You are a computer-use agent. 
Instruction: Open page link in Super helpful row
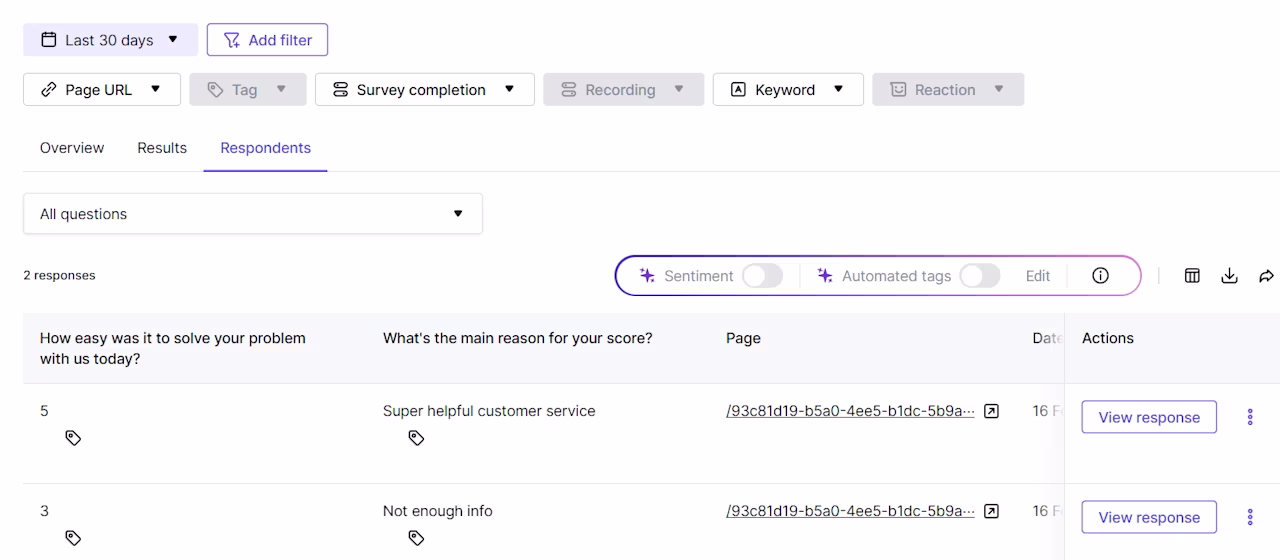(x=850, y=411)
